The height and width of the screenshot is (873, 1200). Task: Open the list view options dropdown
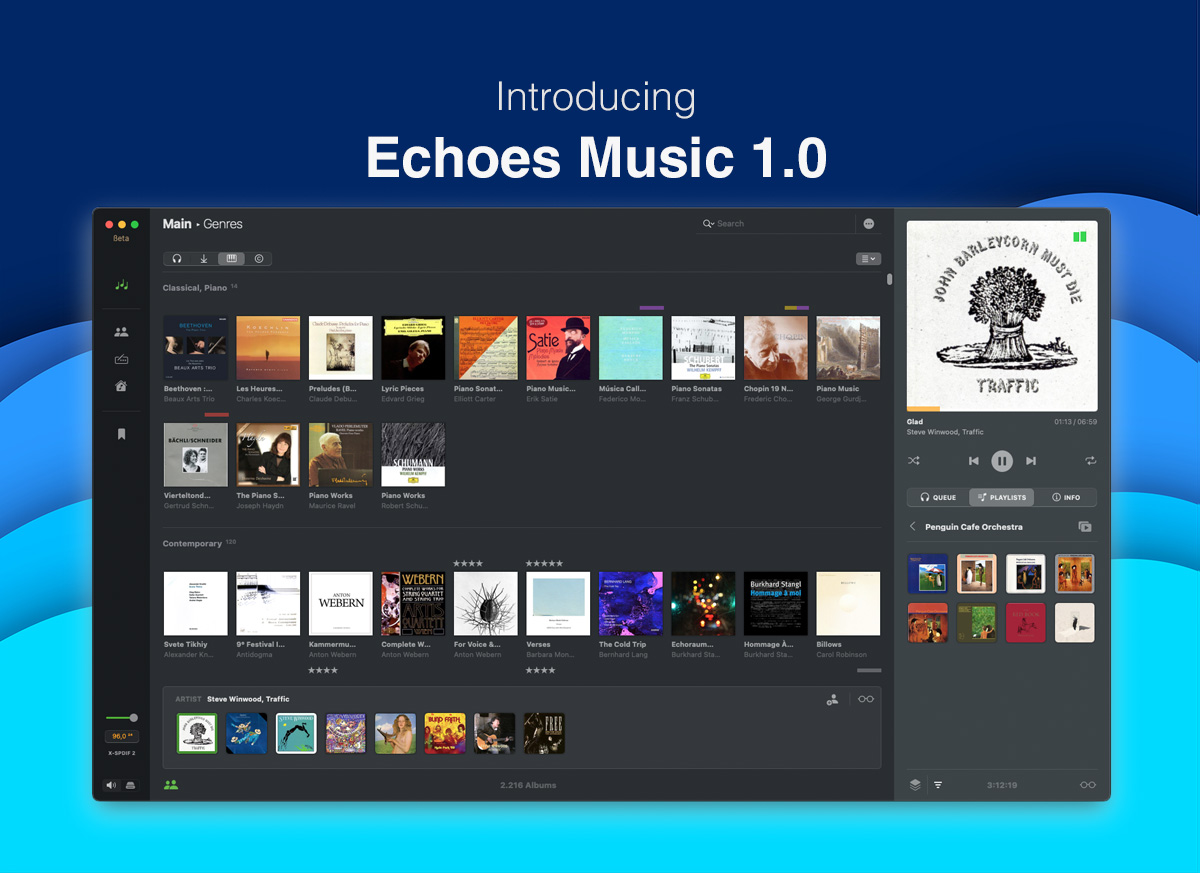pos(868,259)
